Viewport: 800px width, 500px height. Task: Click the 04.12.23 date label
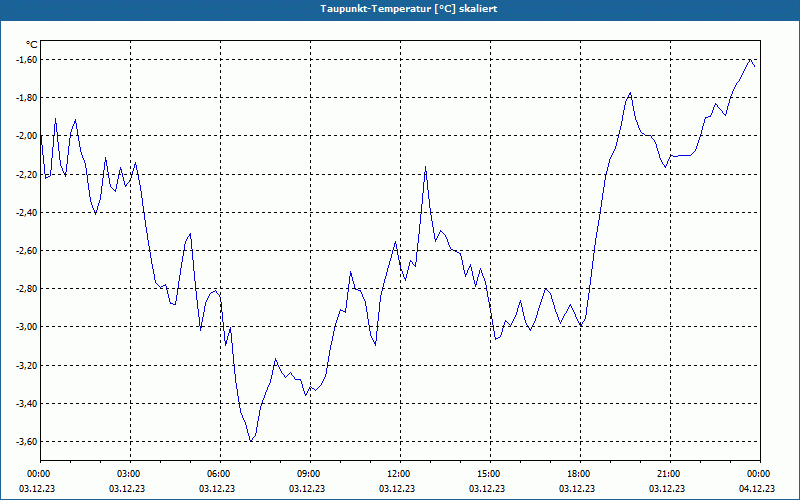[757, 488]
